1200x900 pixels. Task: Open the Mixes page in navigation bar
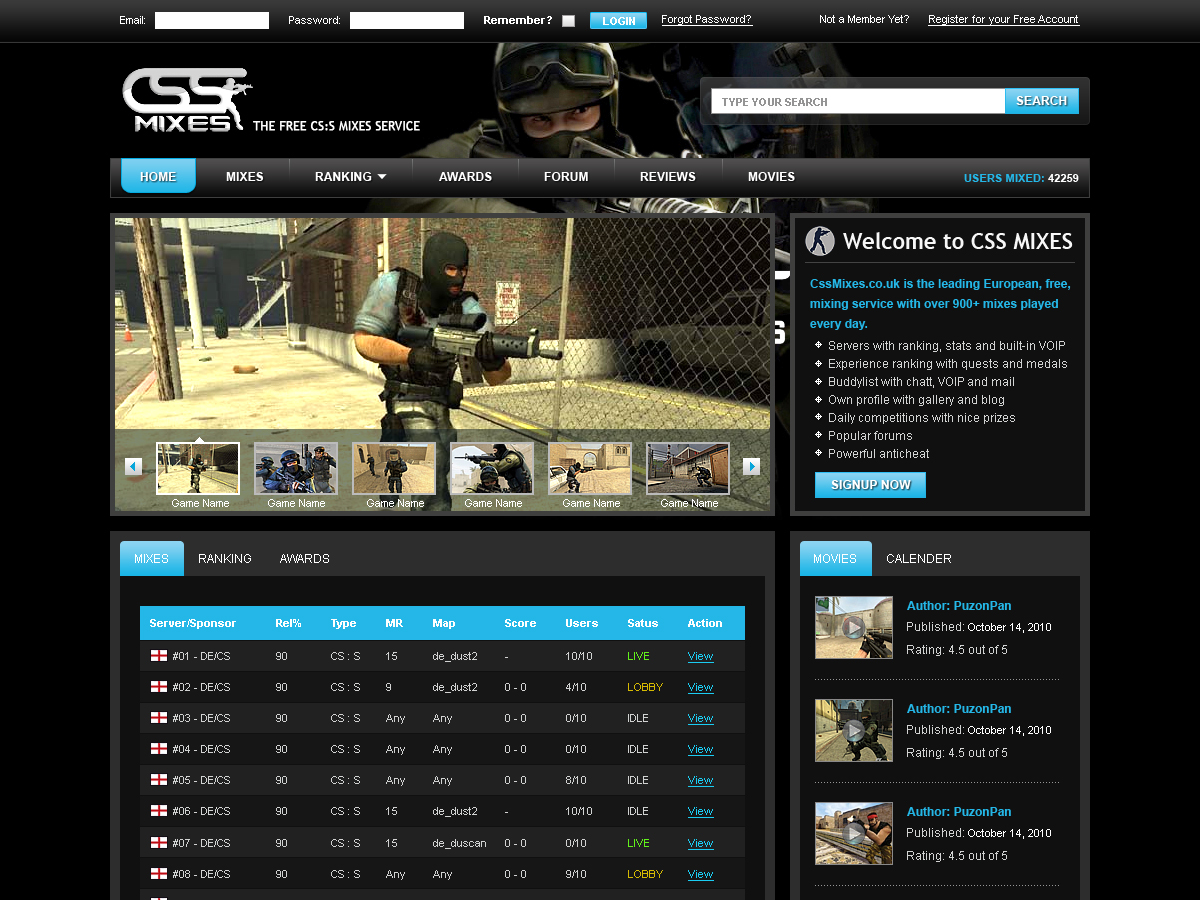[x=244, y=177]
